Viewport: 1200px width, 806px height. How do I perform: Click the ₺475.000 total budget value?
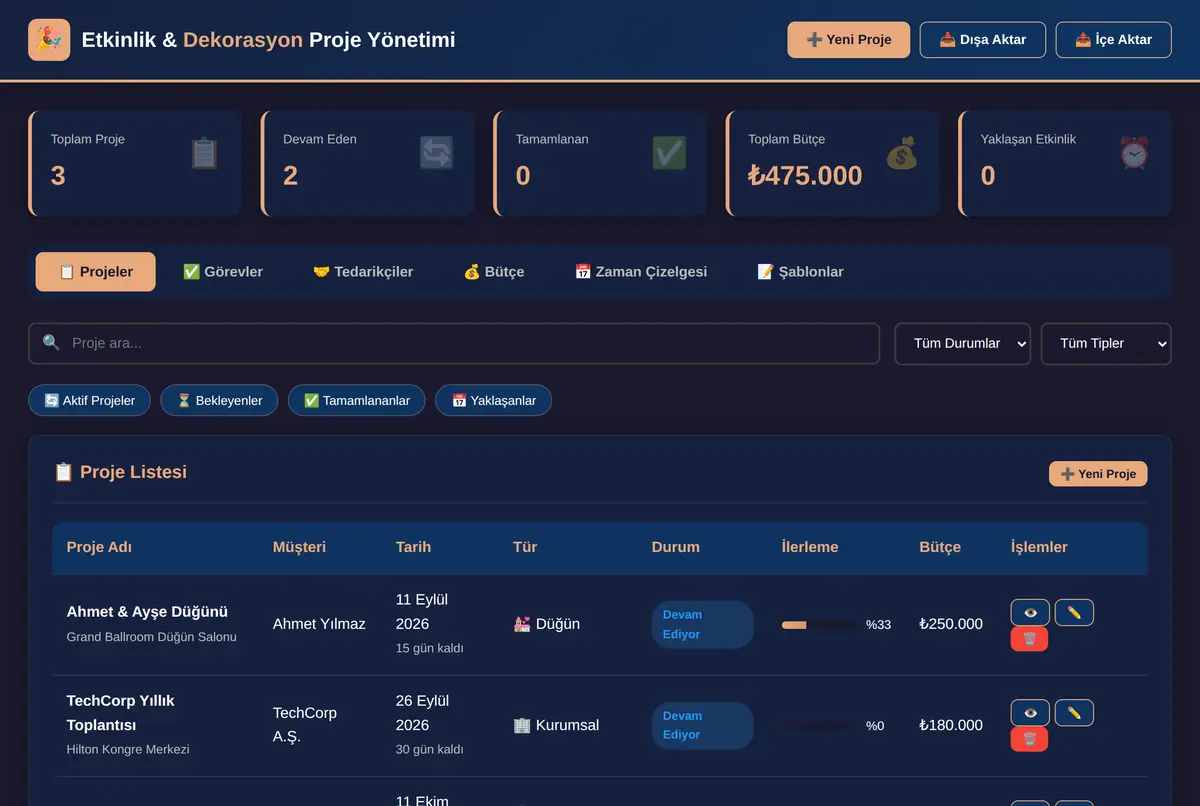805,176
